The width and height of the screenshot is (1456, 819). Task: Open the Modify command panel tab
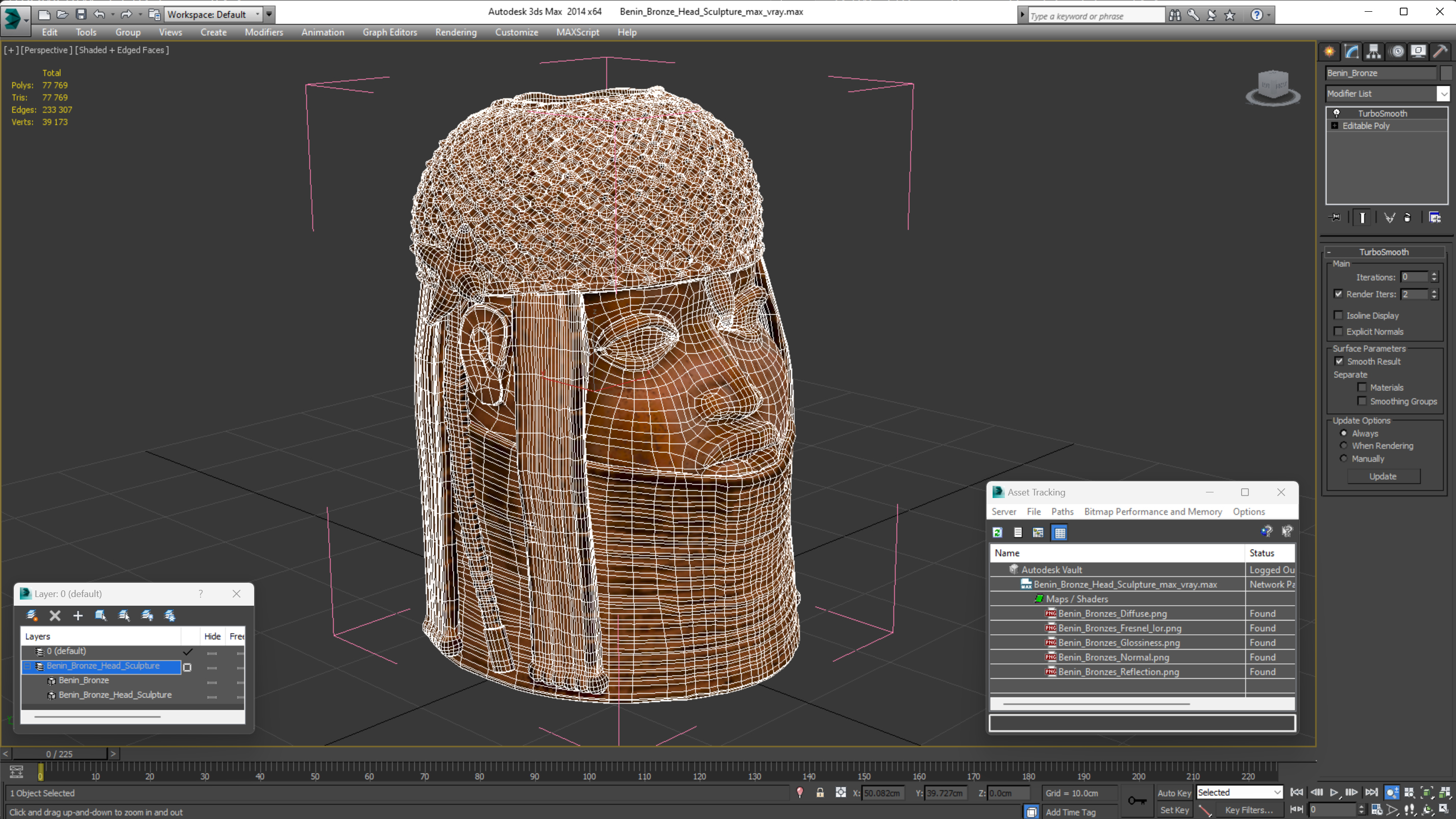point(1351,52)
